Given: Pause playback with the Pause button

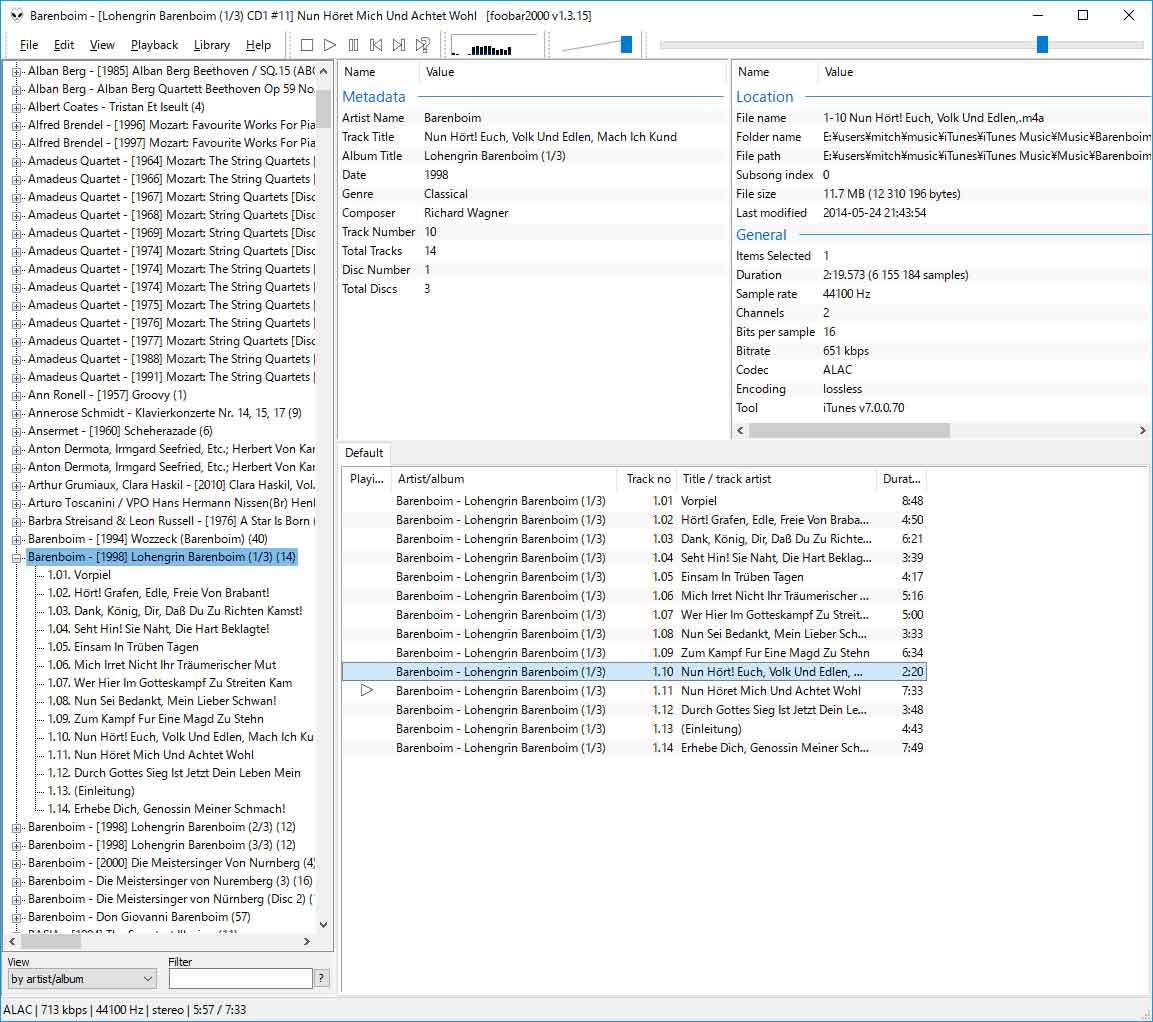Looking at the screenshot, I should 353,45.
